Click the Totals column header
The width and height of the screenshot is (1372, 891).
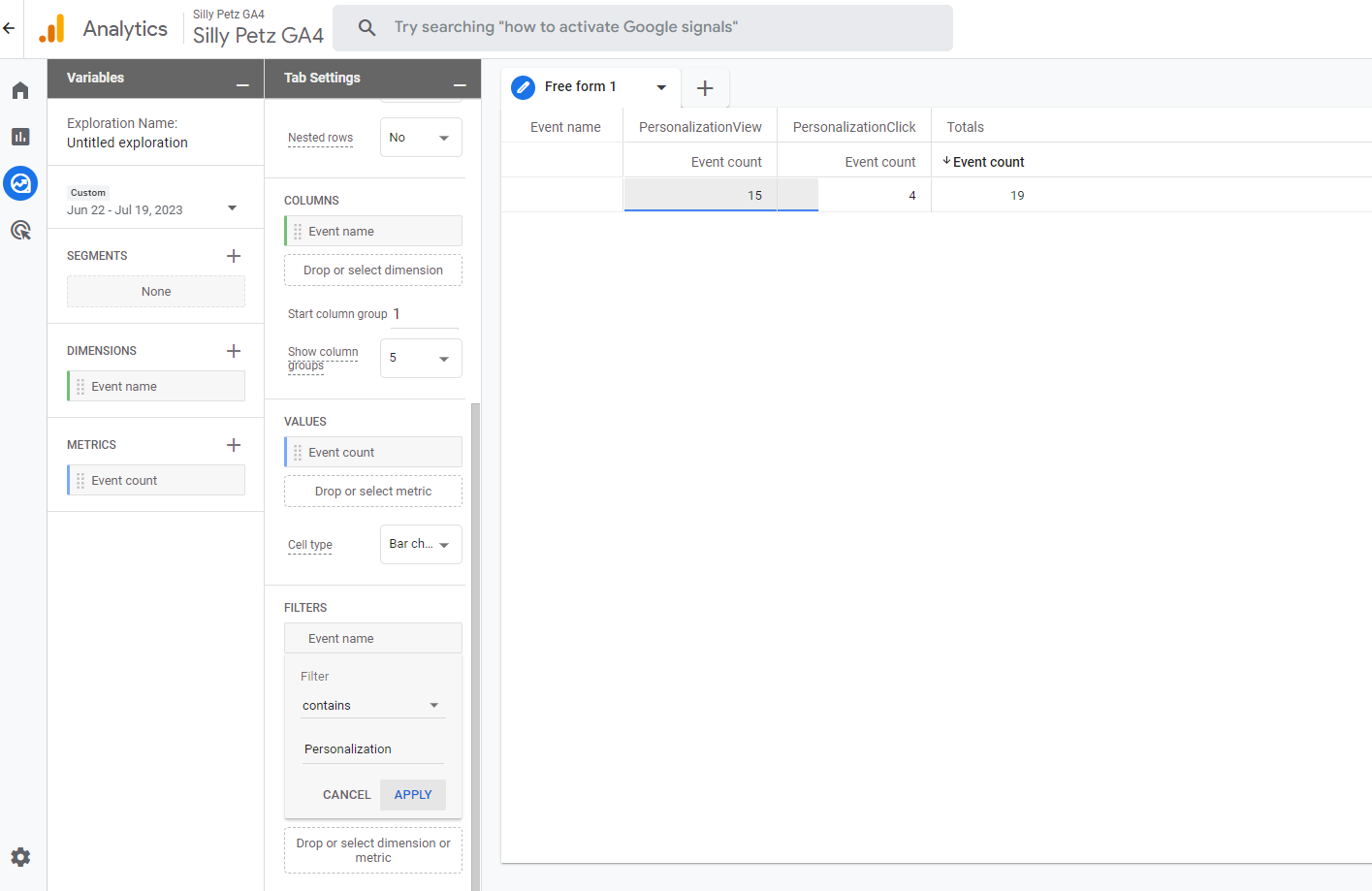(x=966, y=127)
